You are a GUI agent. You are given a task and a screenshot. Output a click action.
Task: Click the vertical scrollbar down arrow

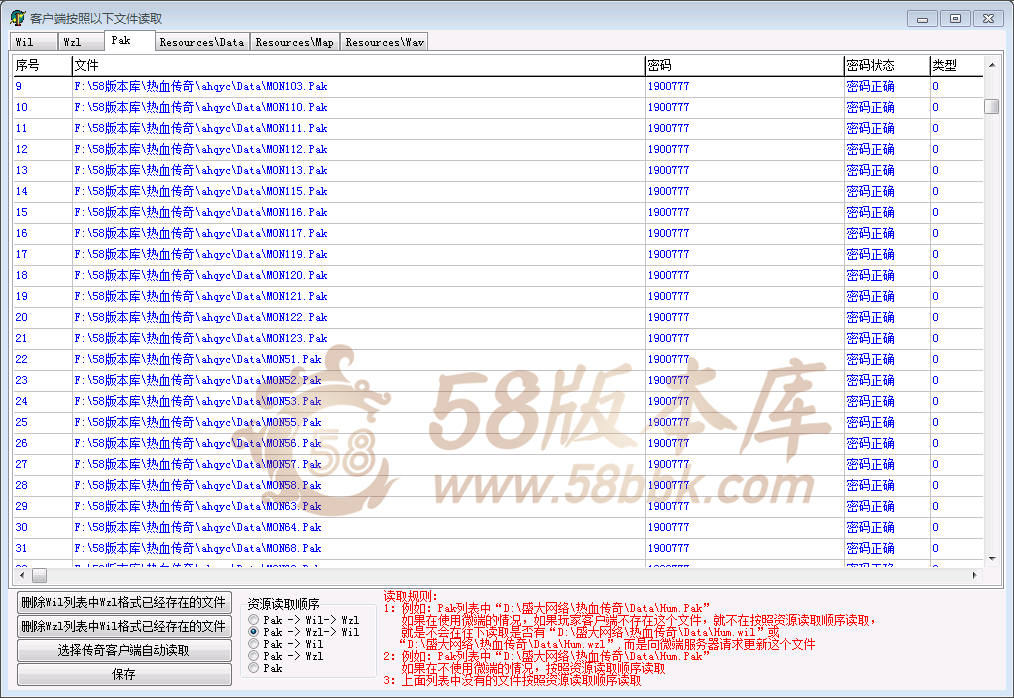pyautogui.click(x=991, y=558)
